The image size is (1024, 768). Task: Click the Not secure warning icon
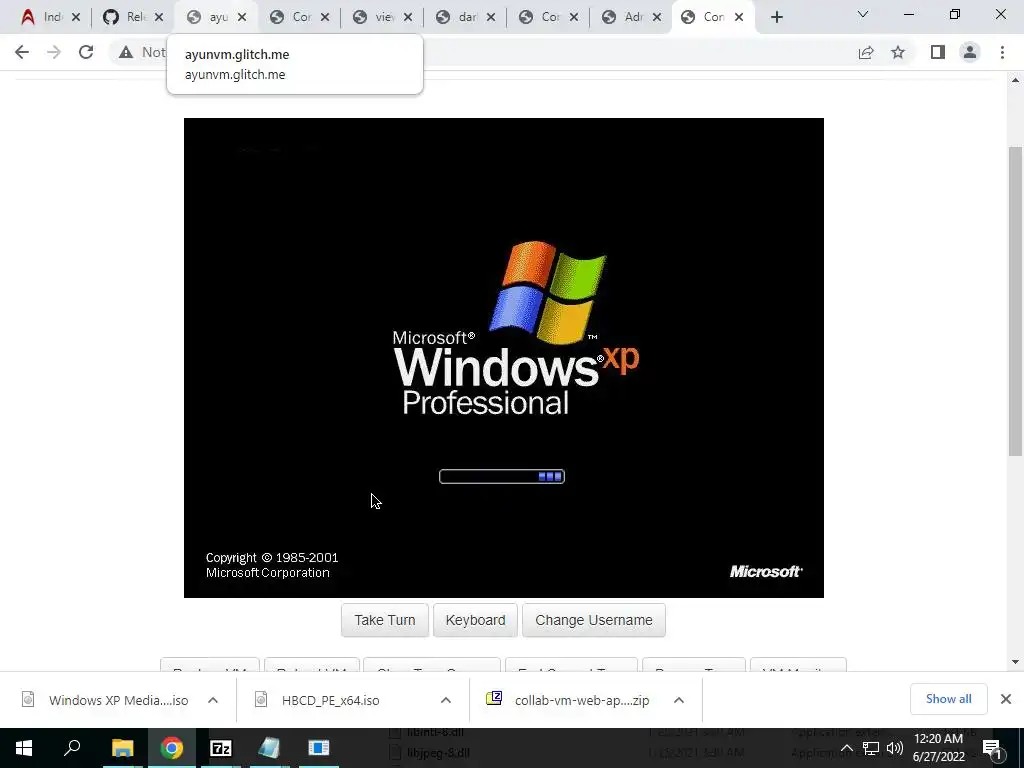126,52
